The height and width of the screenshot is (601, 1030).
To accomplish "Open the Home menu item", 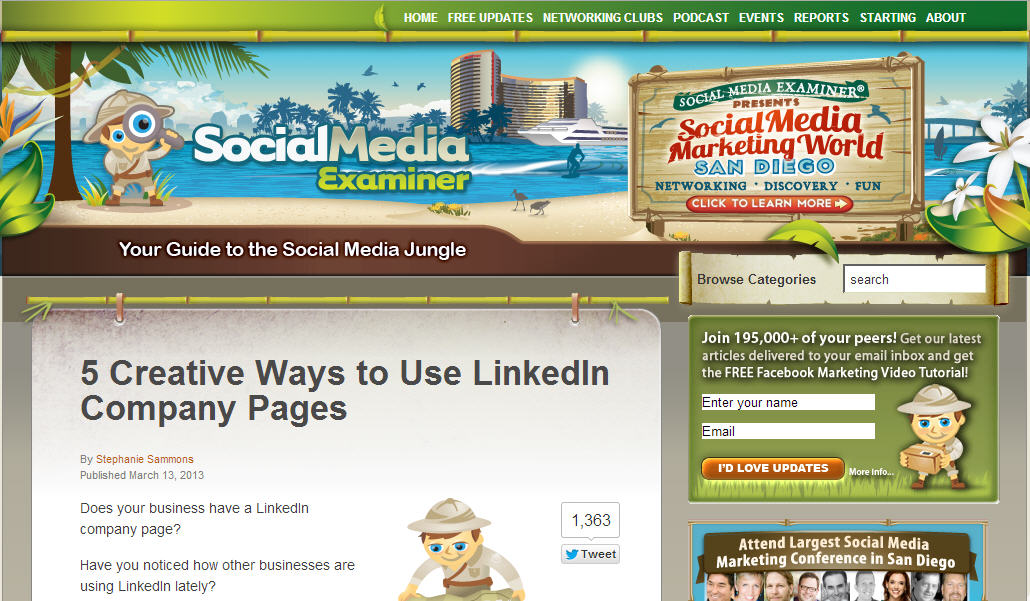I will pyautogui.click(x=420, y=18).
